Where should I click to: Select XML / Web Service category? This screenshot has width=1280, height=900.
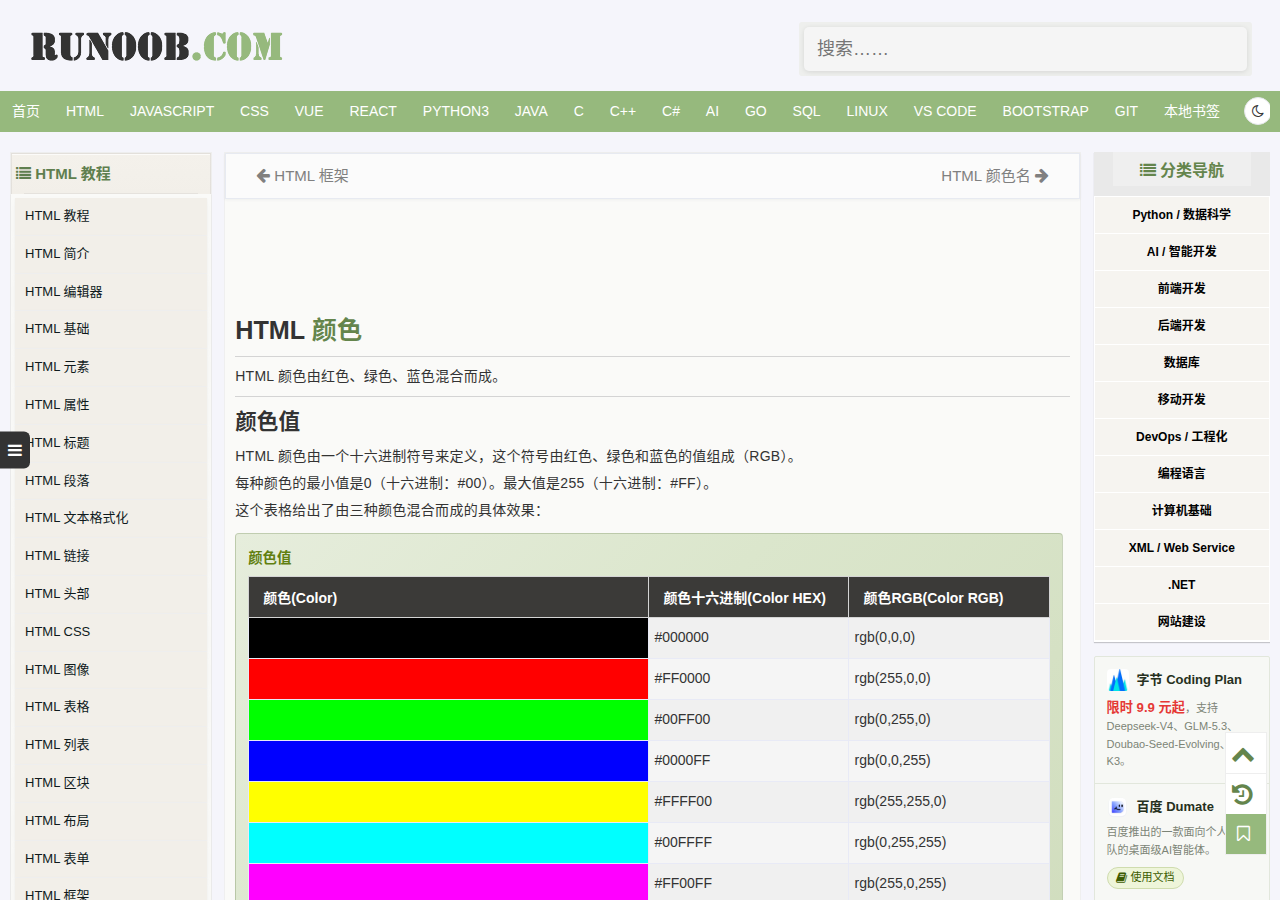coord(1182,548)
